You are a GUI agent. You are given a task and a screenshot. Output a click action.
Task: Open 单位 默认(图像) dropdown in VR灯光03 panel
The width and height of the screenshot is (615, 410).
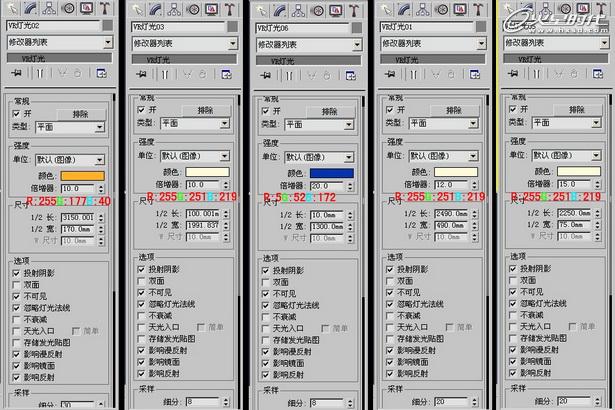click(195, 156)
